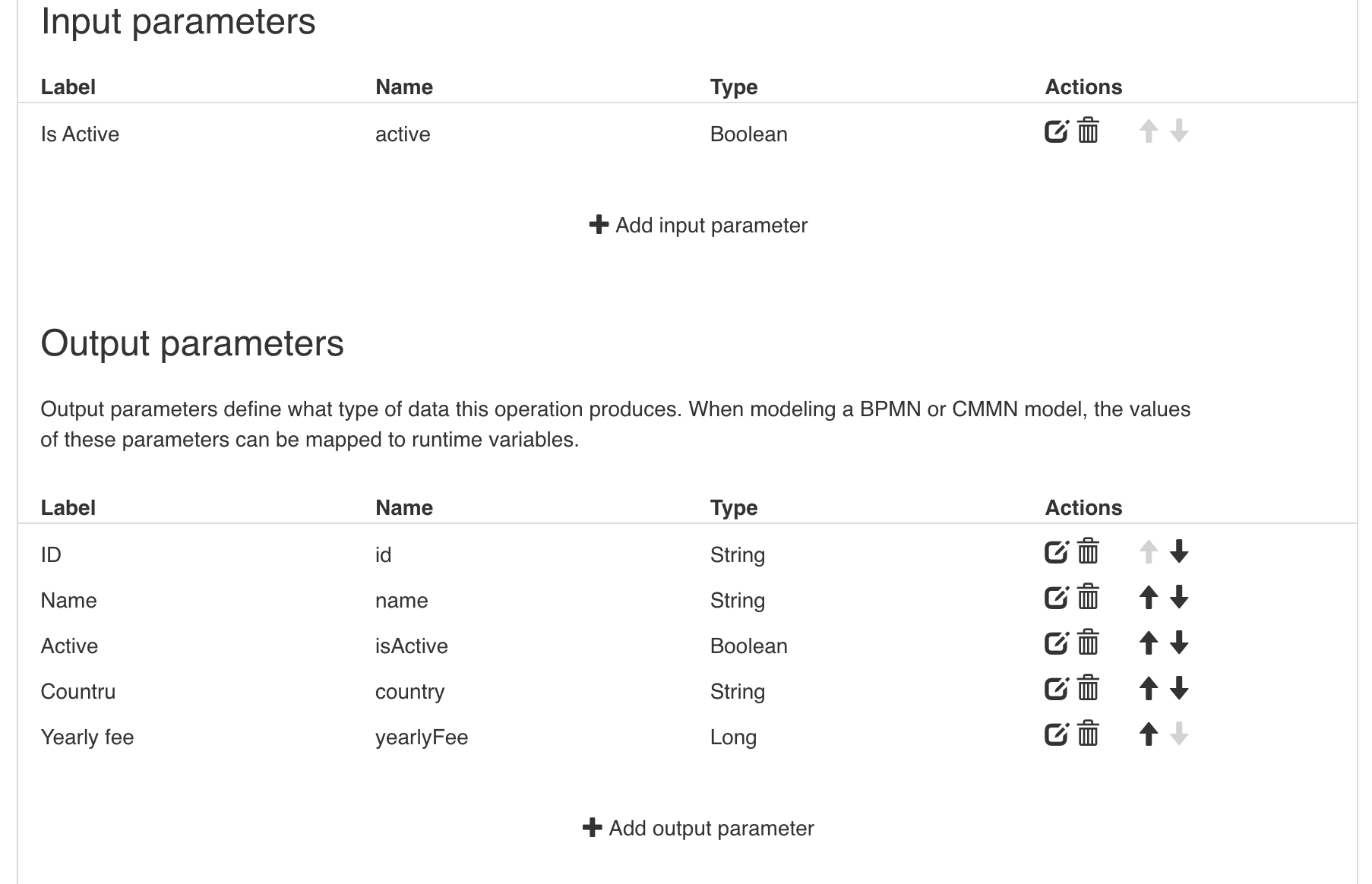Select the Label column header
The image size is (1372, 884).
click(x=68, y=87)
